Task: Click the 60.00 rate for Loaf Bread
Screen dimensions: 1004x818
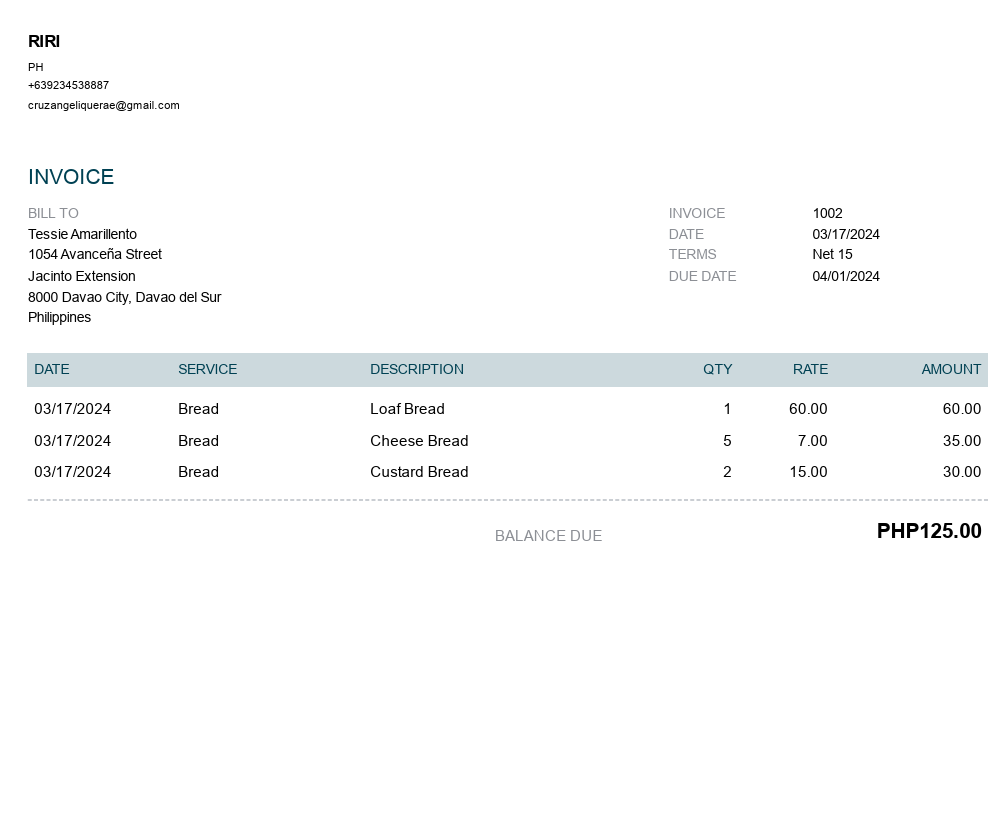Action: [808, 408]
